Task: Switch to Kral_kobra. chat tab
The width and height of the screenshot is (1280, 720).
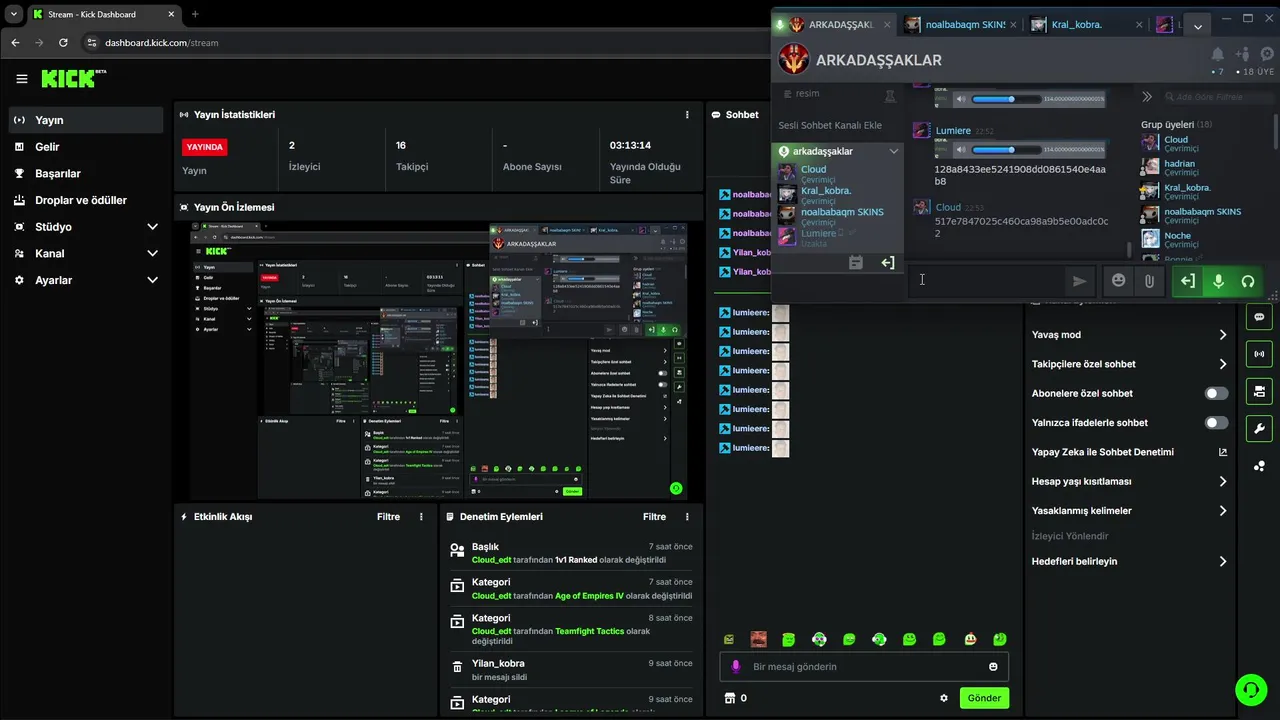Action: 1085,24
